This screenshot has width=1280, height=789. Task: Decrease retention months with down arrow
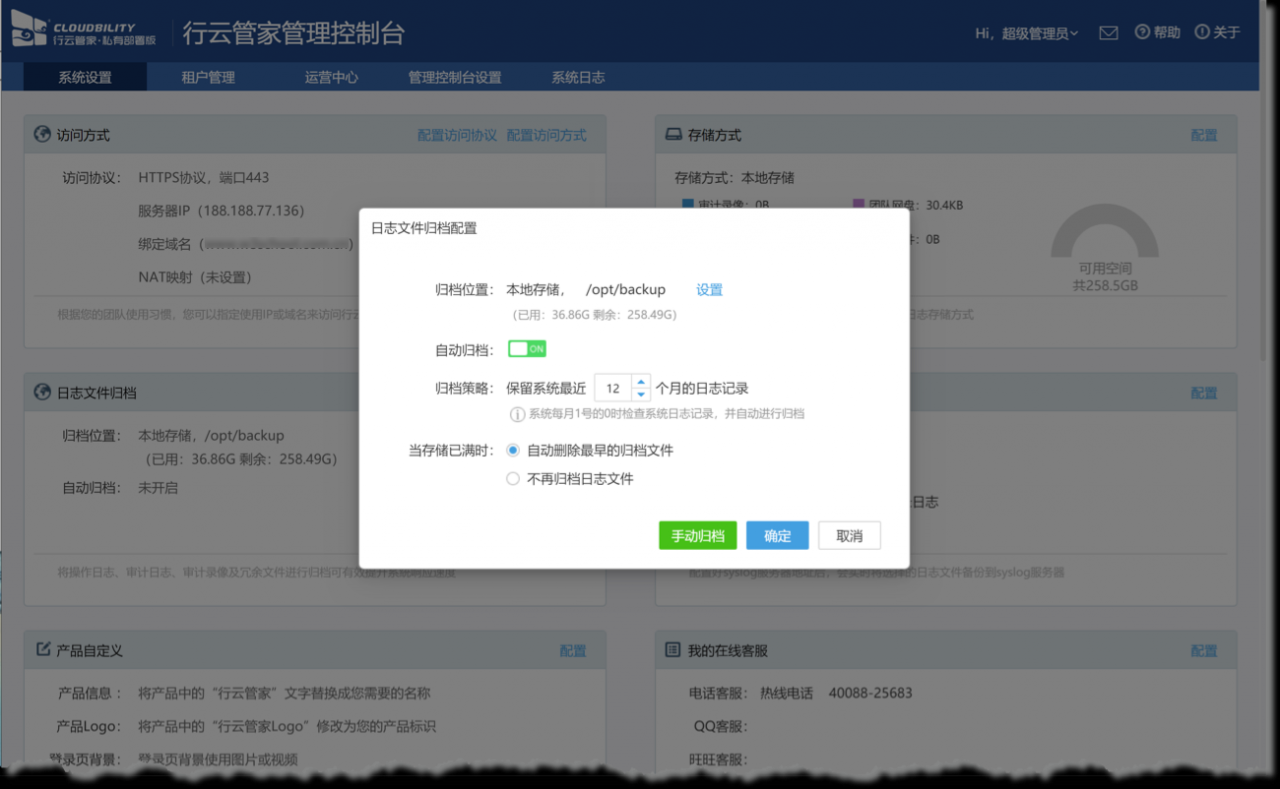click(641, 394)
